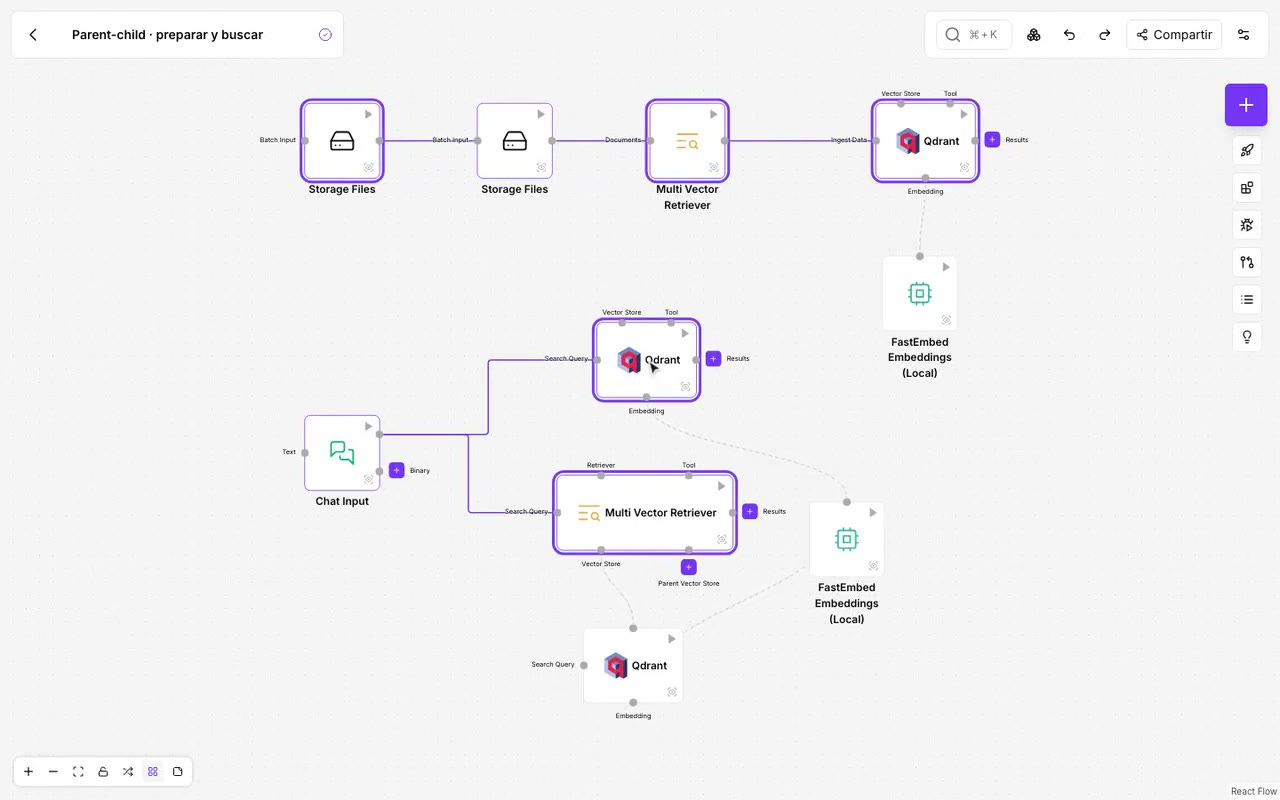Click the 'Ingest Data' input label
This screenshot has height=800, width=1280.
(849, 140)
